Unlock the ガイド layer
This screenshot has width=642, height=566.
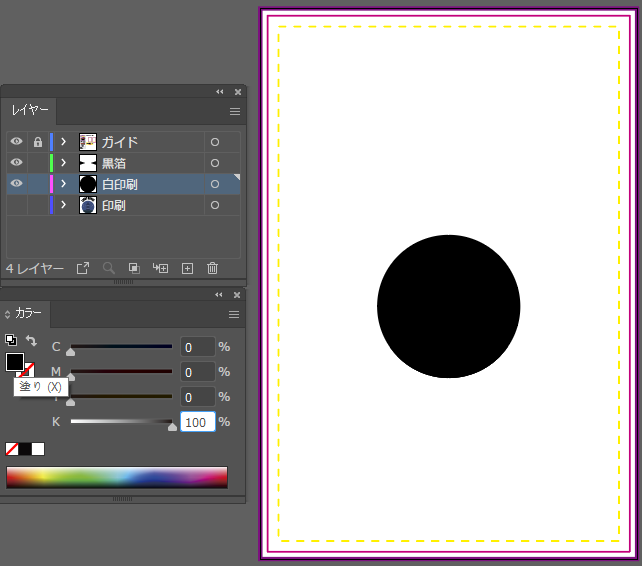[x=37, y=142]
